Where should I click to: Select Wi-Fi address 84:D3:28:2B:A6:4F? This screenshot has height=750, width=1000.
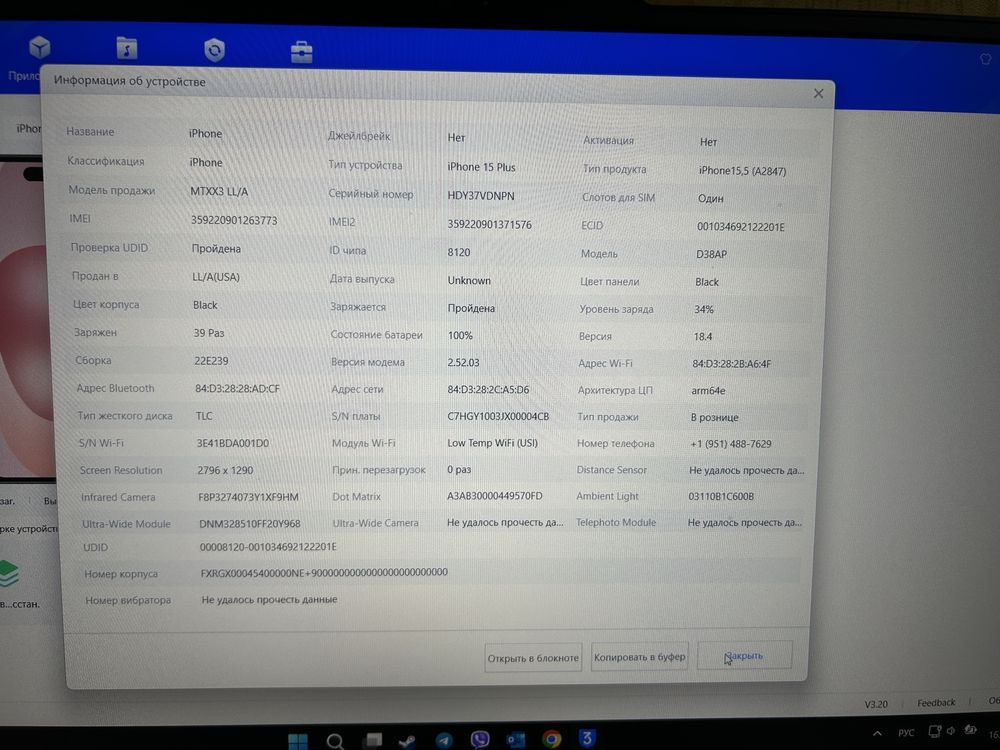pyautogui.click(x=732, y=364)
